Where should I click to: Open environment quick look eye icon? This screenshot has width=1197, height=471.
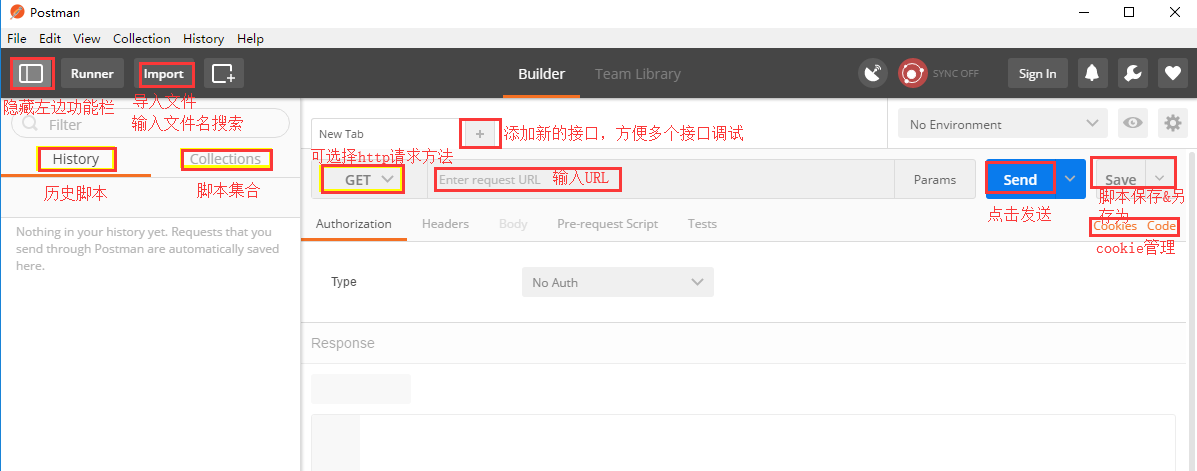tap(1133, 123)
